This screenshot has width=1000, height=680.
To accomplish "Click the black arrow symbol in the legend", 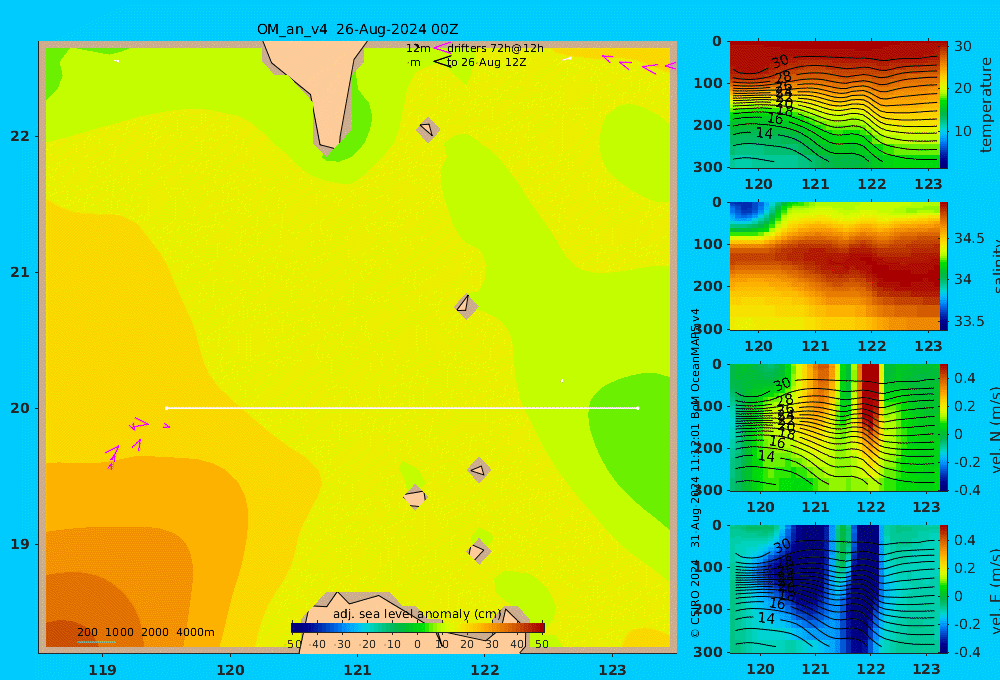I will [441, 61].
